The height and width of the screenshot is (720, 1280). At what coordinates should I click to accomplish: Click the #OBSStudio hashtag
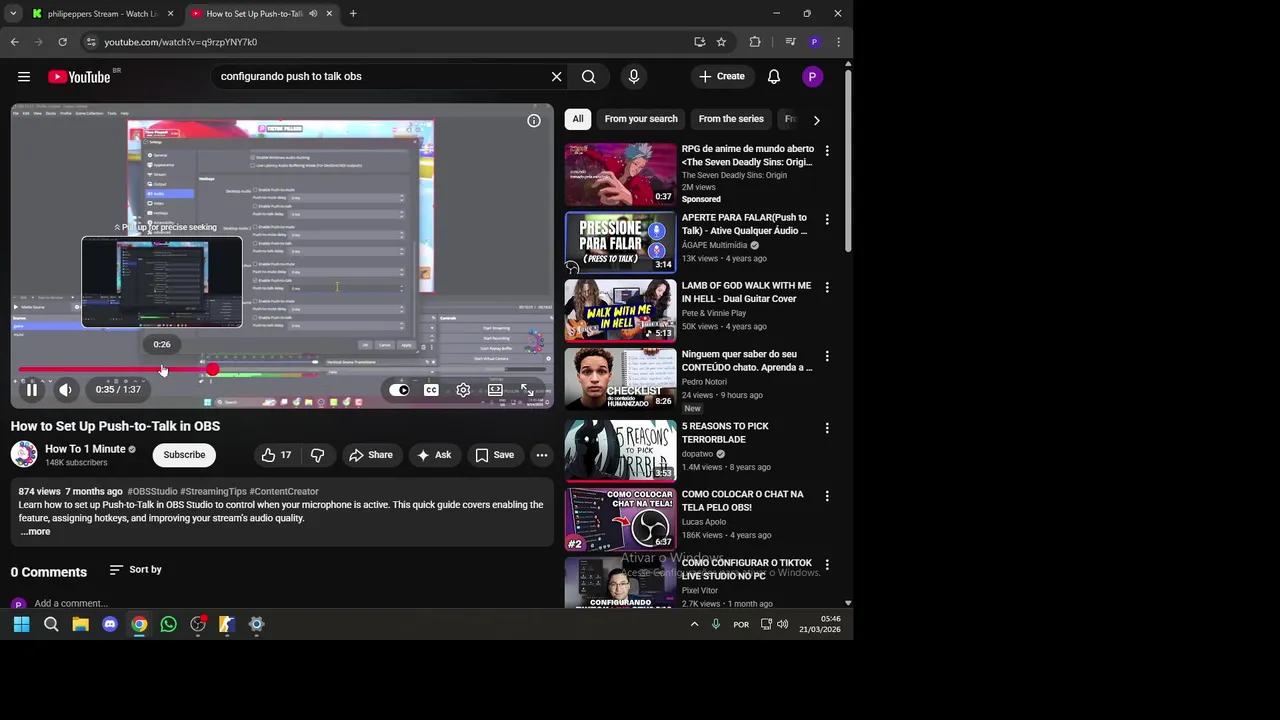point(152,492)
